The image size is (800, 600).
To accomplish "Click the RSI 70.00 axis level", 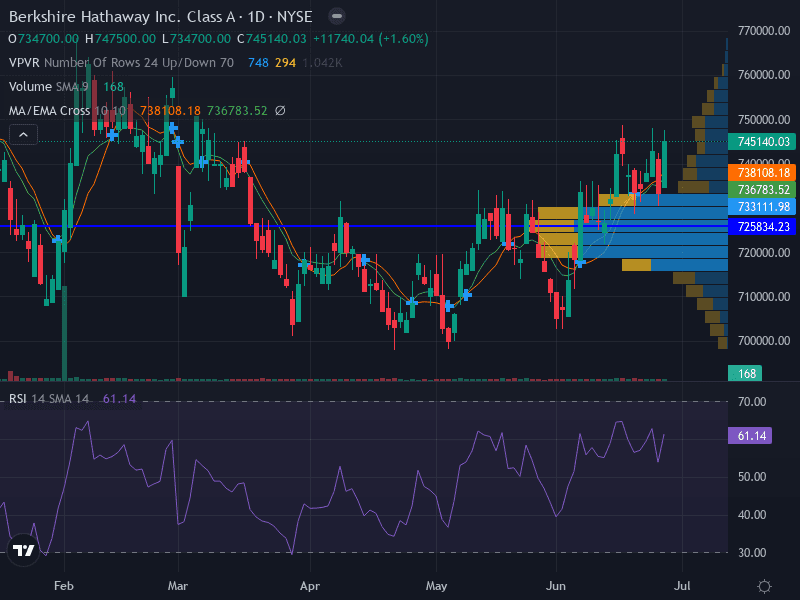I will coord(752,402).
